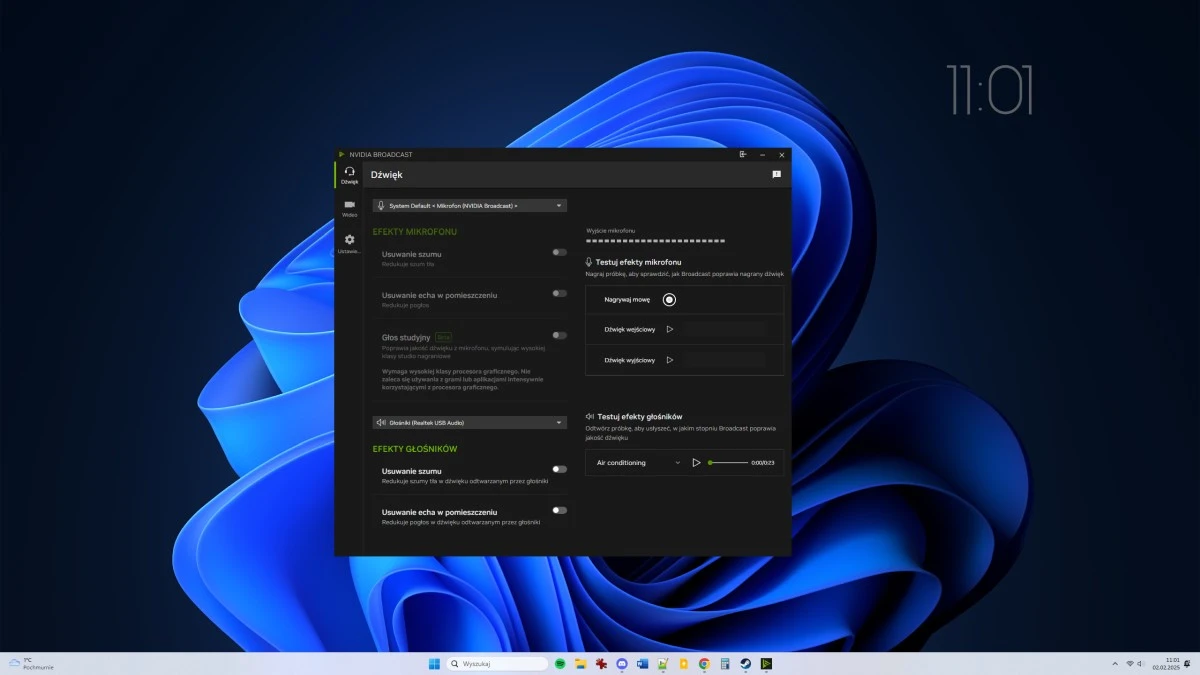The height and width of the screenshot is (675, 1200).
Task: Expand the Air conditioning sample dropdown
Action: [x=638, y=463]
